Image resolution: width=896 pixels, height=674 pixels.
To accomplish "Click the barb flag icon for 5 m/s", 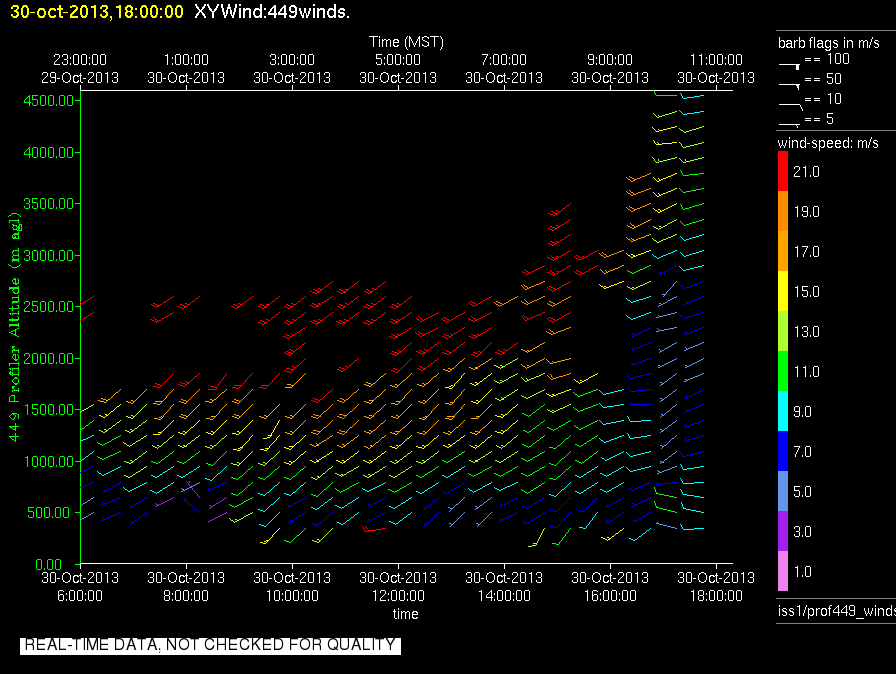I will (x=790, y=125).
